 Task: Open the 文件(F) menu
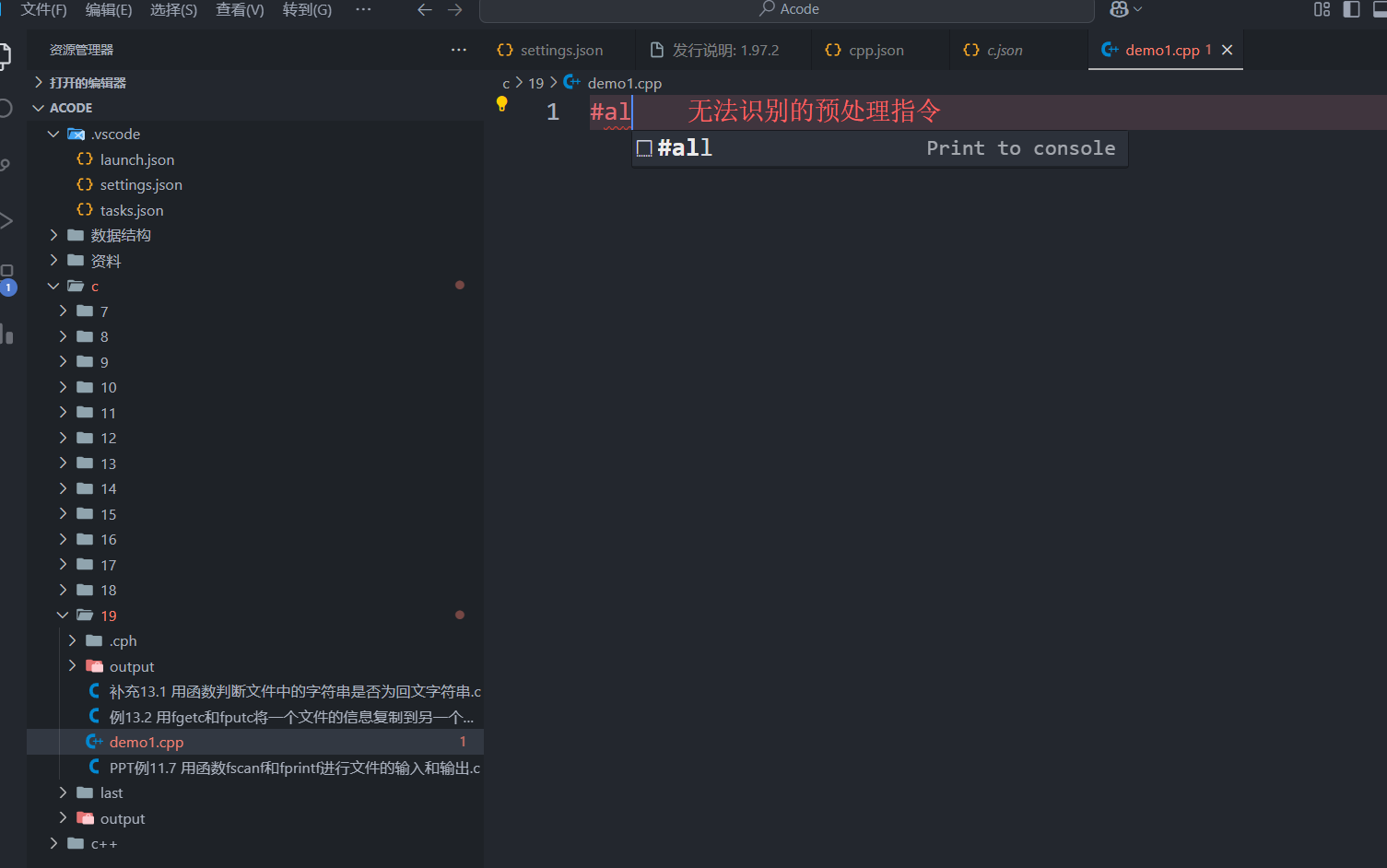pos(43,9)
